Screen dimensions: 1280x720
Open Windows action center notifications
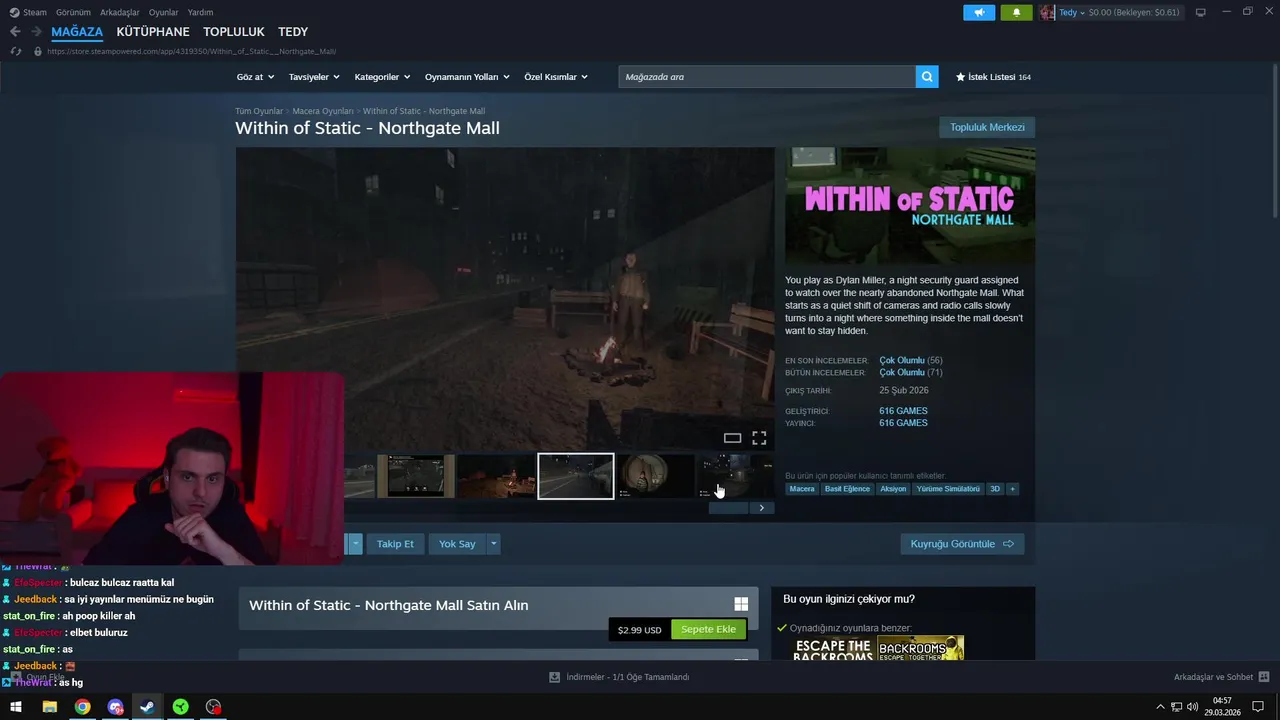point(1258,707)
